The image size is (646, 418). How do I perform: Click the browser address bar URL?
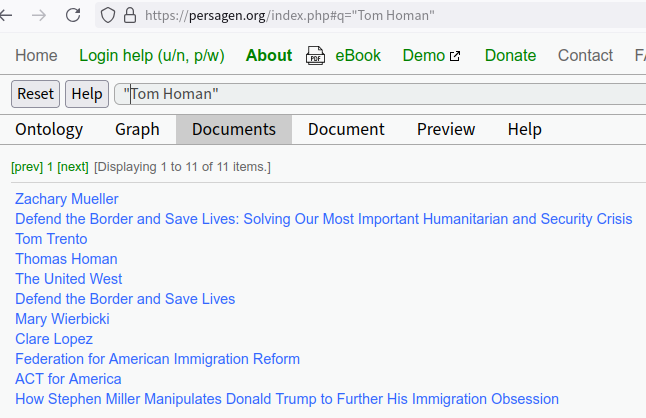click(x=290, y=15)
